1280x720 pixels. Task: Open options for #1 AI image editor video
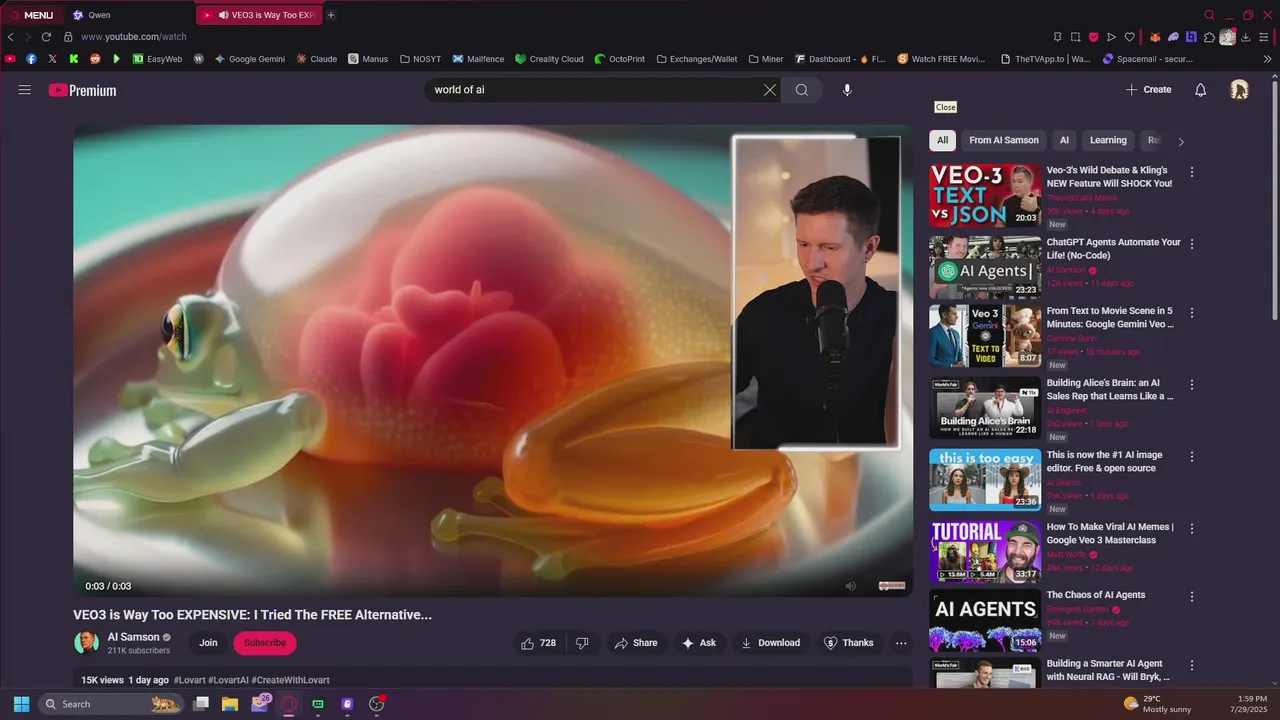pyautogui.click(x=1191, y=457)
